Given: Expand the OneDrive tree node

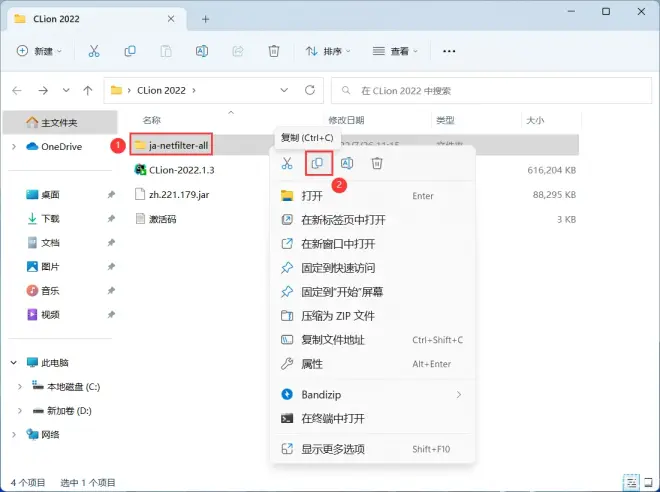Looking at the screenshot, I should tap(14, 146).
